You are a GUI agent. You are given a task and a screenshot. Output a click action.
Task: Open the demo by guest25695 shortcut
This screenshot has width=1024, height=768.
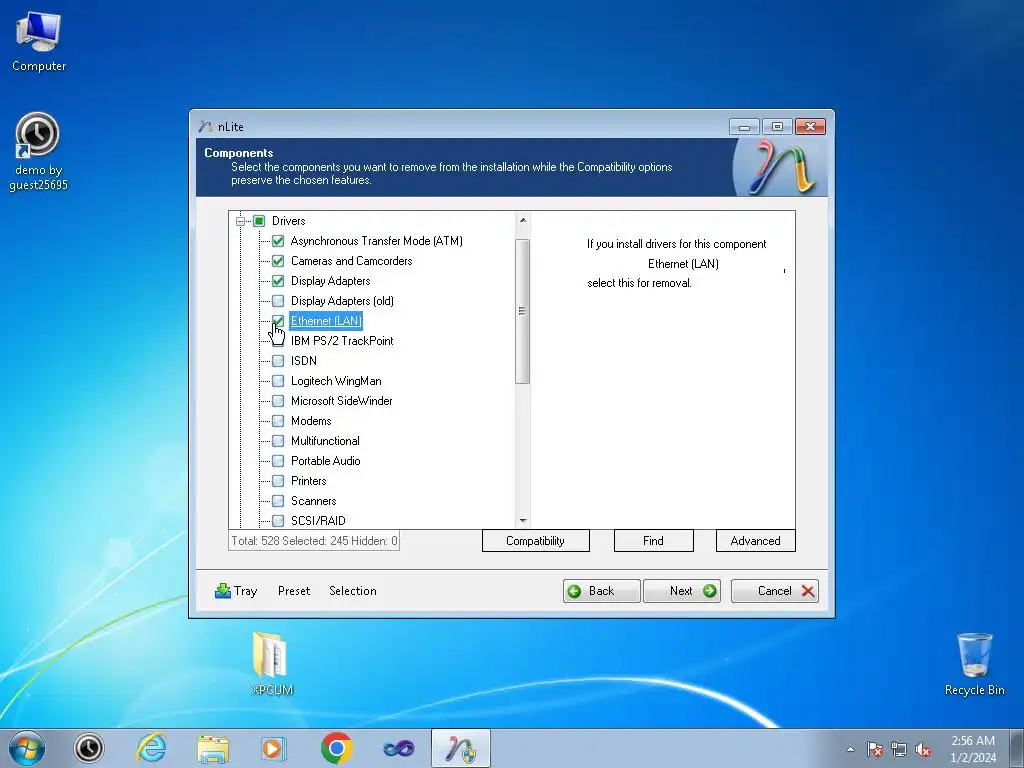tap(38, 152)
